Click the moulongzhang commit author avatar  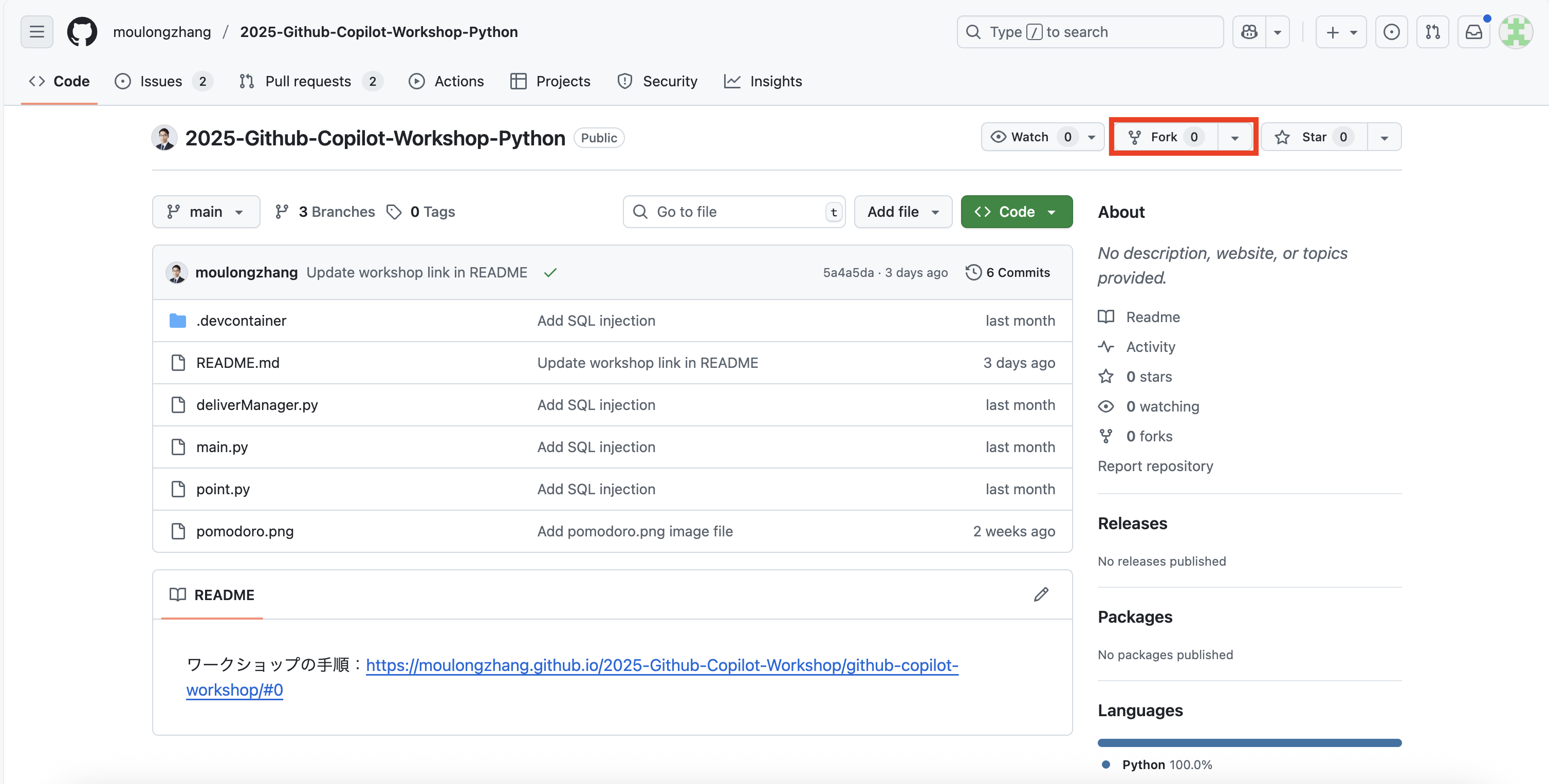pyautogui.click(x=176, y=272)
